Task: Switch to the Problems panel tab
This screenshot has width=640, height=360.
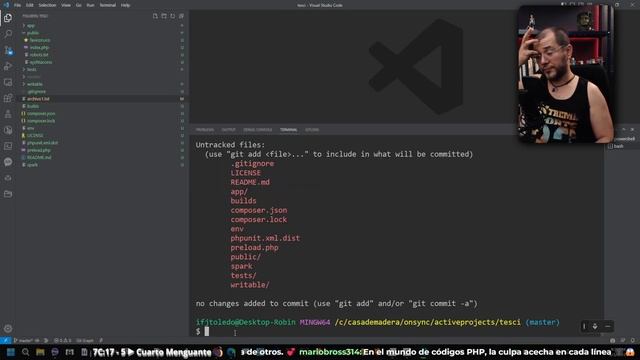Action: (x=205, y=130)
